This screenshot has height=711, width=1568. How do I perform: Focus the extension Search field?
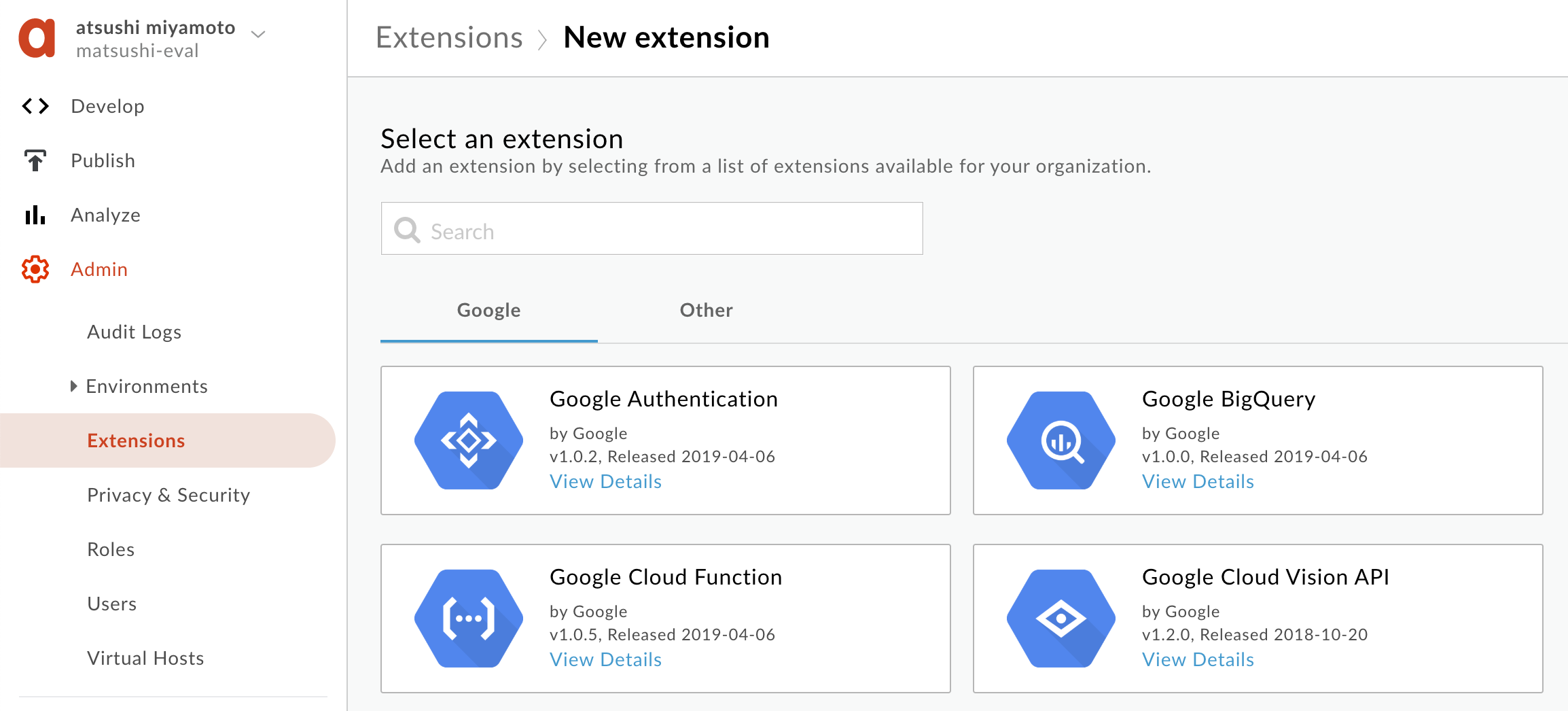tap(652, 228)
